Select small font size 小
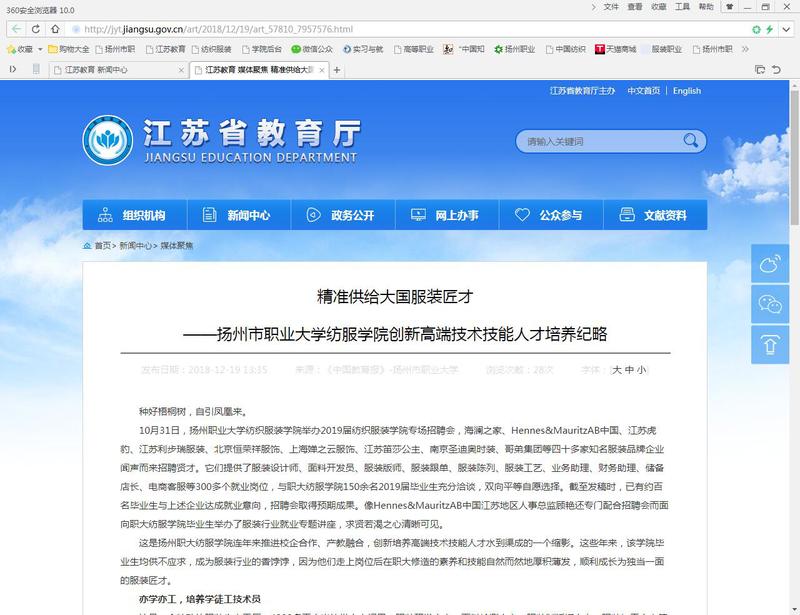This screenshot has height=615, width=800. coord(641,369)
